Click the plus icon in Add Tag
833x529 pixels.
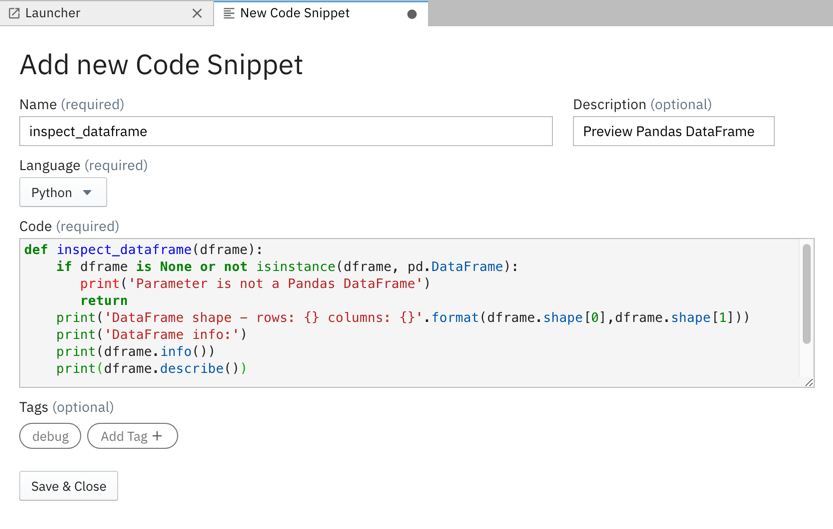click(157, 436)
